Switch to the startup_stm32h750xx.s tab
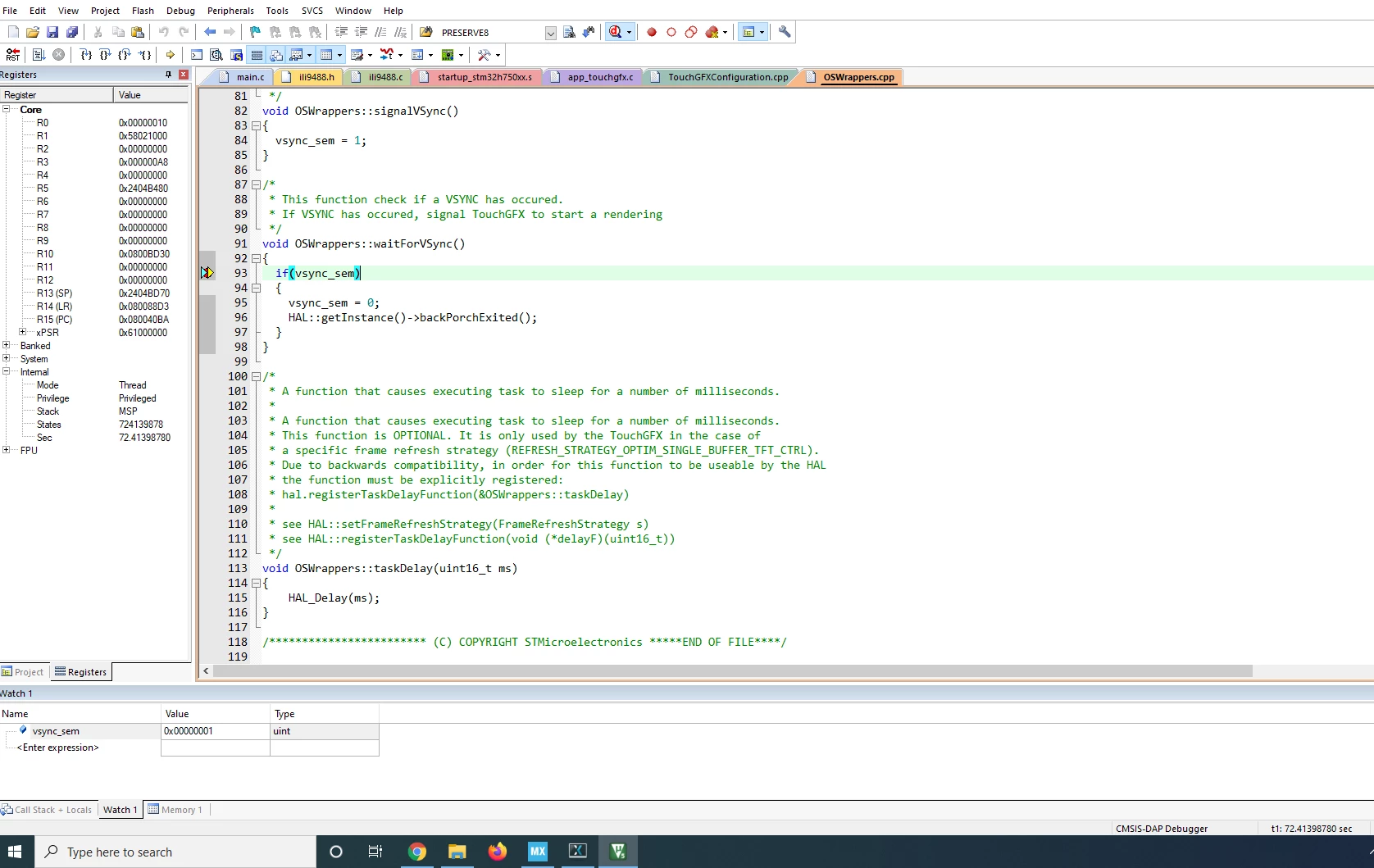The height and width of the screenshot is (868, 1374). [x=475, y=77]
